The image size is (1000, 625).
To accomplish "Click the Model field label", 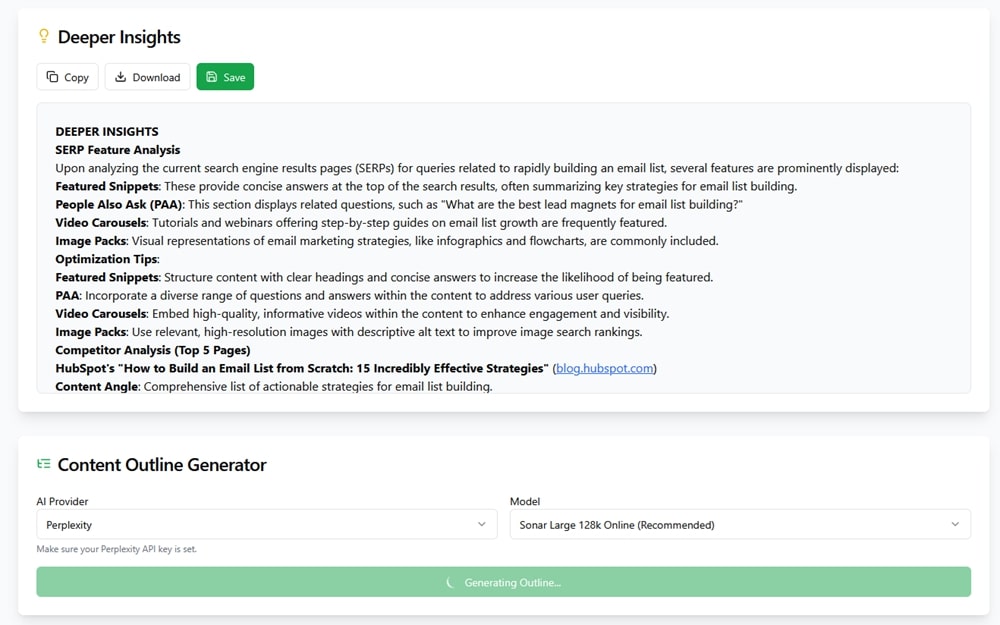I will [525, 501].
